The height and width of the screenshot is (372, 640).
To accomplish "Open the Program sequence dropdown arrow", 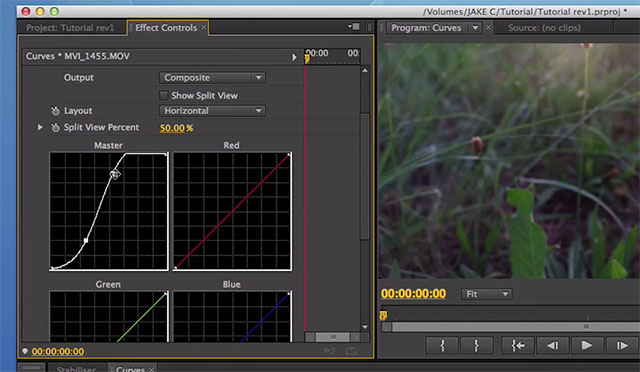I will click(475, 28).
